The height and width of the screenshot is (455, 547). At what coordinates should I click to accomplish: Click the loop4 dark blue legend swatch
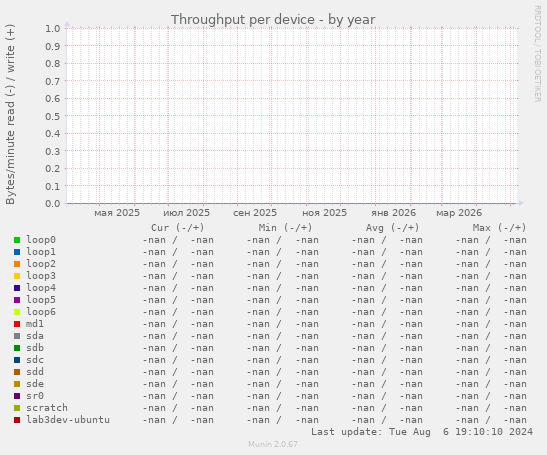tap(17, 288)
